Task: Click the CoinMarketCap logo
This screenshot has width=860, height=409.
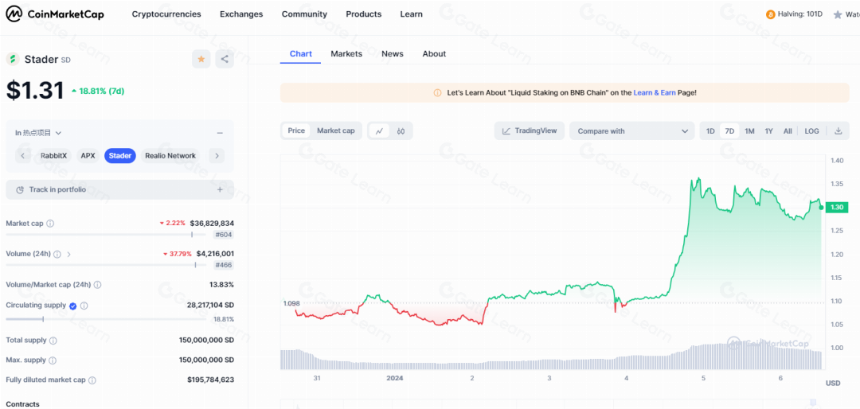Action: (x=55, y=14)
